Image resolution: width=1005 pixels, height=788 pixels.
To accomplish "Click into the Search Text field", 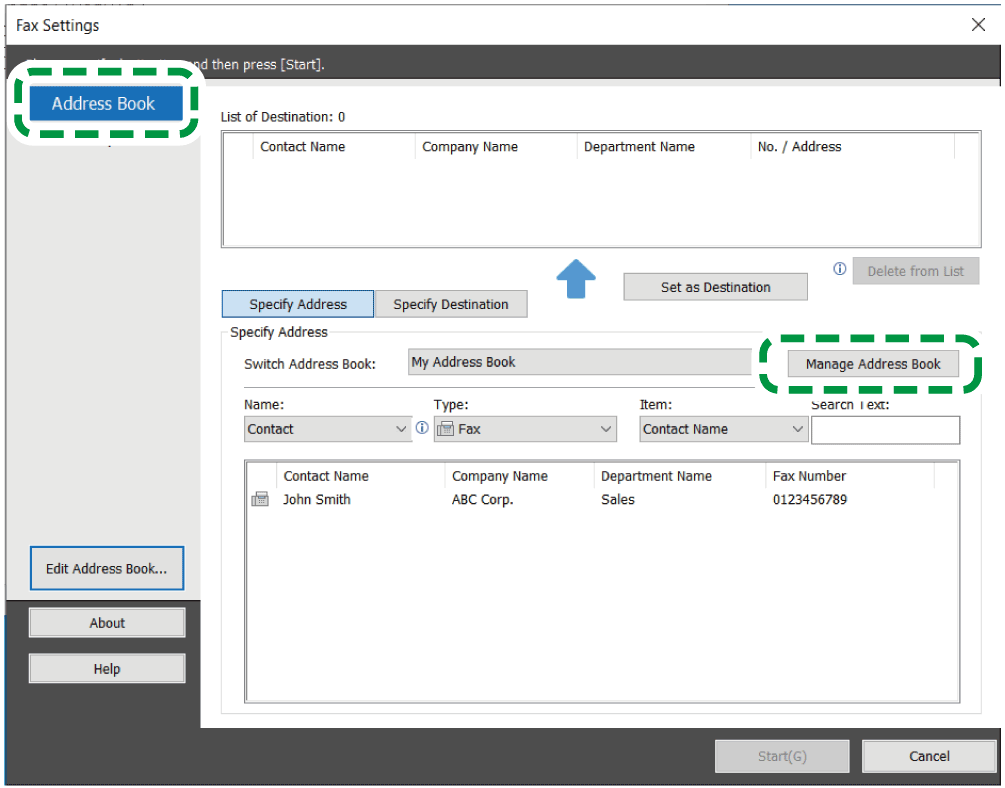I will 885,430.
